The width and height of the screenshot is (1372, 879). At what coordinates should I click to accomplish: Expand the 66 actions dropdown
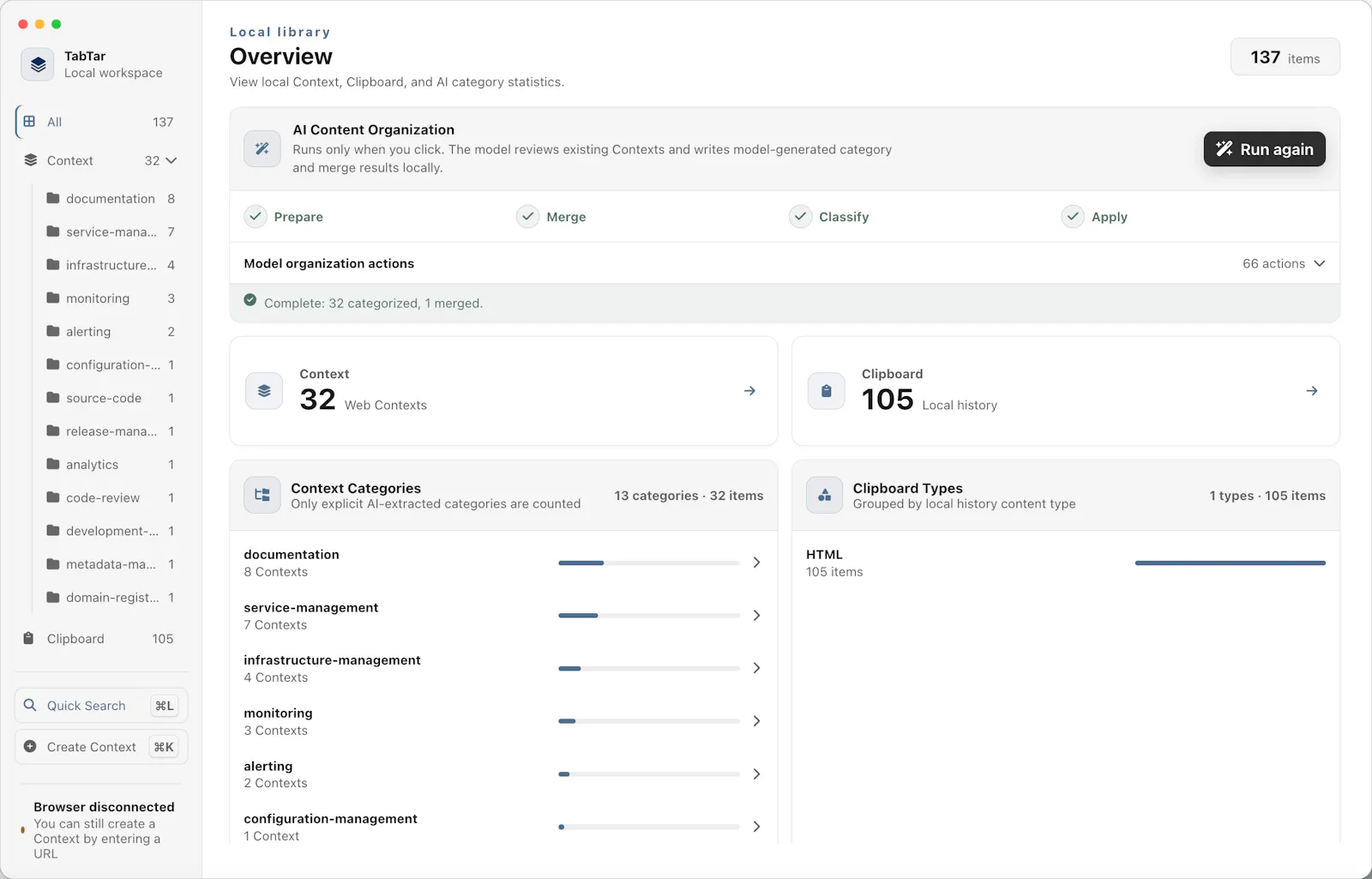click(x=1284, y=263)
